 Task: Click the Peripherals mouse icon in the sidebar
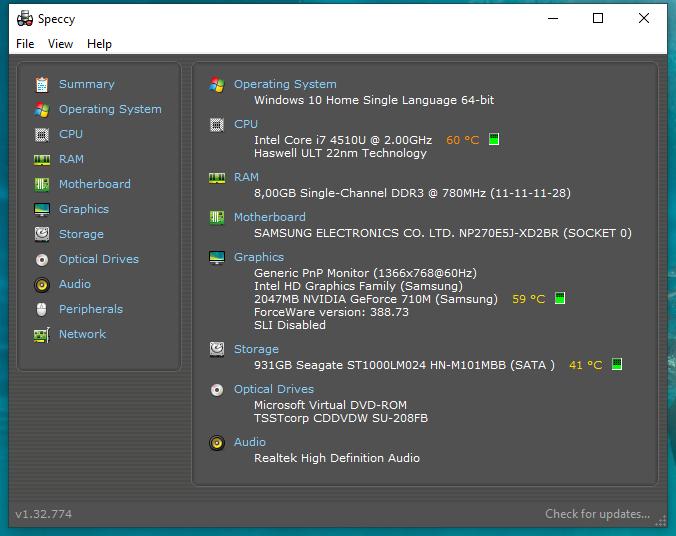tap(42, 309)
